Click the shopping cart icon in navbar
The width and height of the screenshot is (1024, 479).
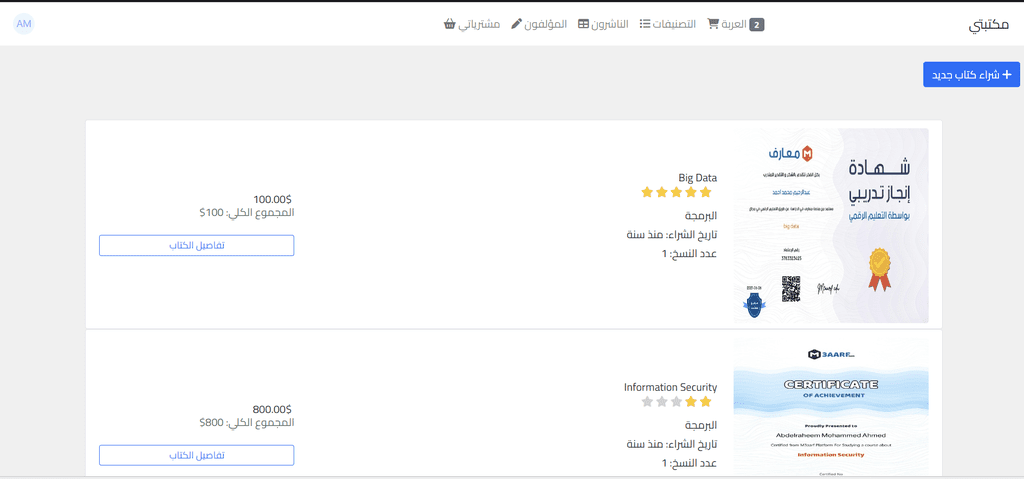(713, 24)
